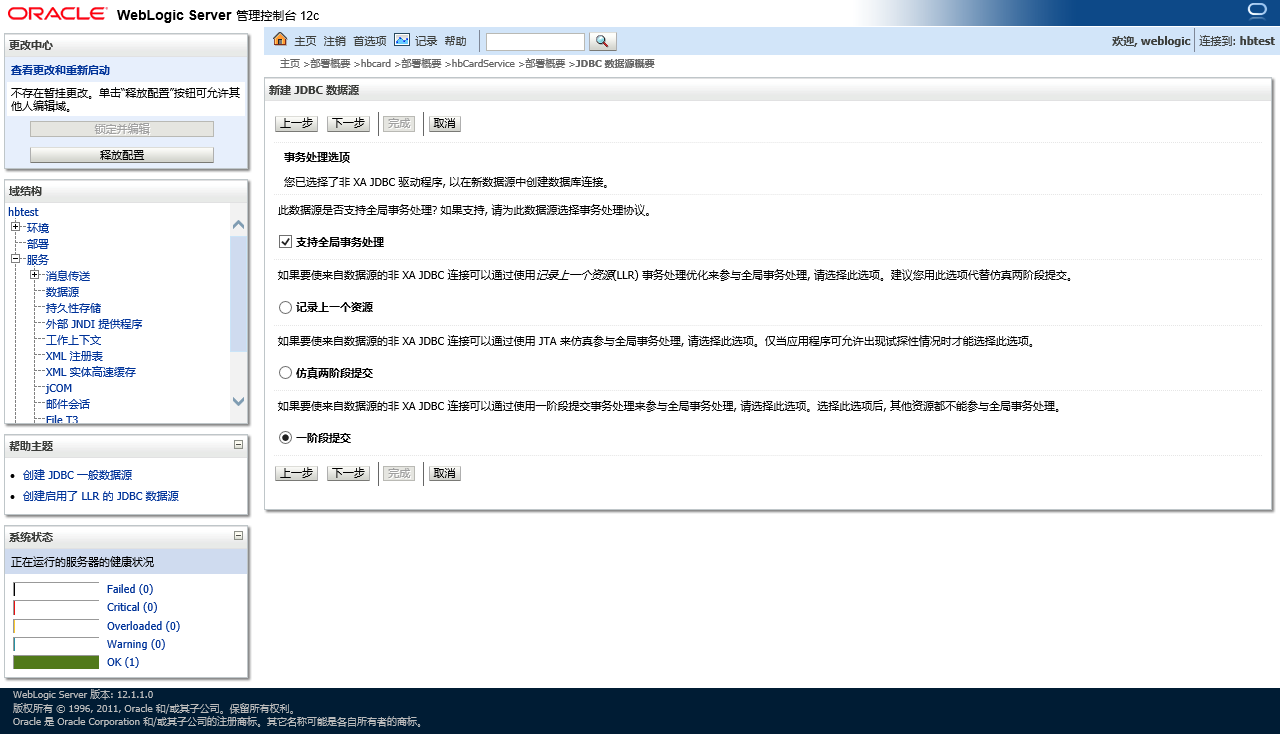The width and height of the screenshot is (1280, 738).
Task: Click Warning (0) status link
Action: [136, 644]
